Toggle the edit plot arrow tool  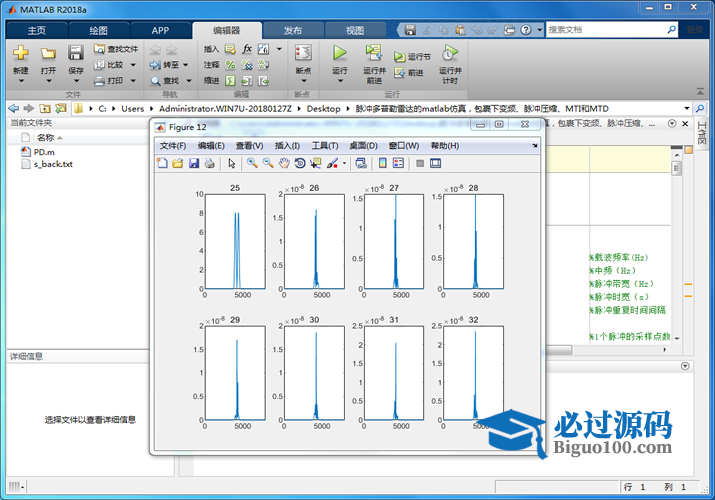[231, 163]
